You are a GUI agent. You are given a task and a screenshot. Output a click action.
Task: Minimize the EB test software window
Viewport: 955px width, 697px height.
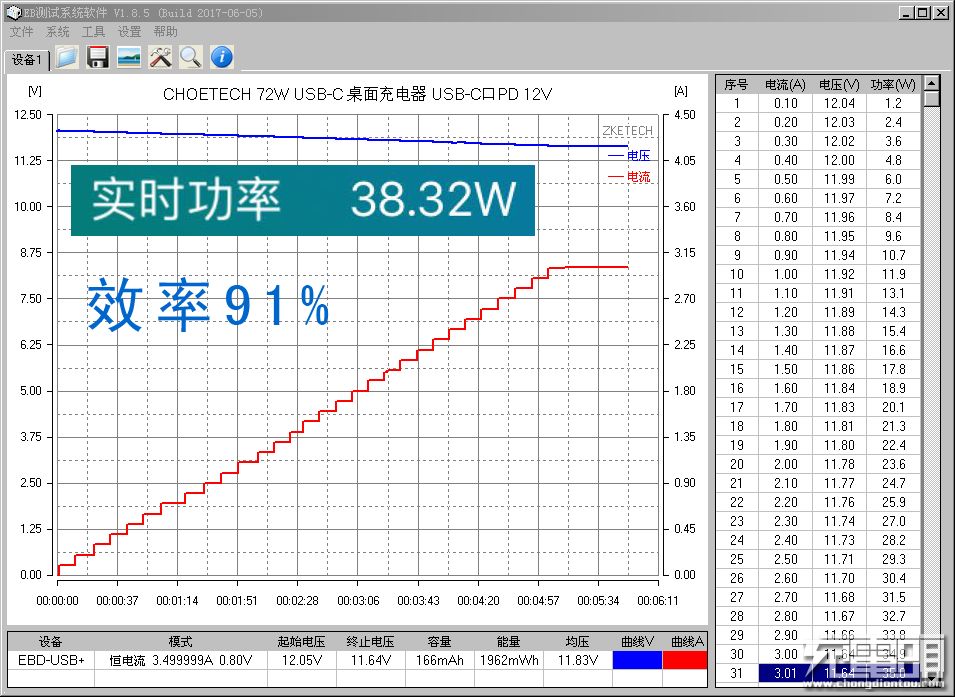(906, 12)
